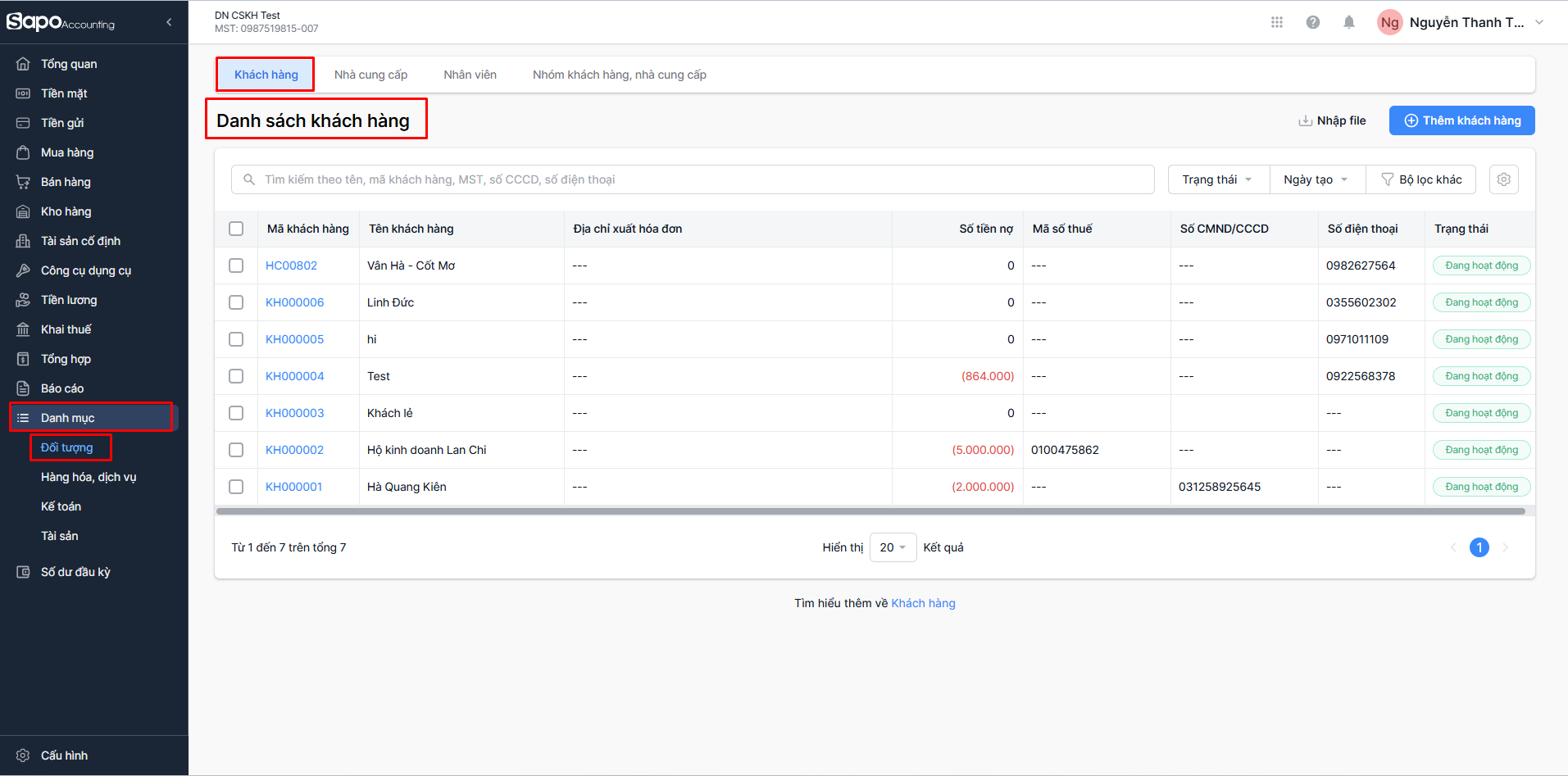Open the apps grid launcher icon
The width and height of the screenshot is (1568, 776).
tap(1276, 22)
